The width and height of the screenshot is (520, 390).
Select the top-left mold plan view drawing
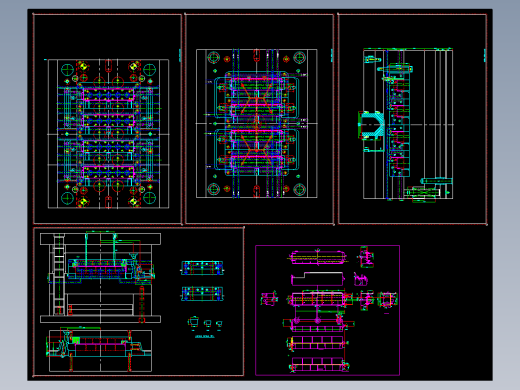tap(108, 134)
